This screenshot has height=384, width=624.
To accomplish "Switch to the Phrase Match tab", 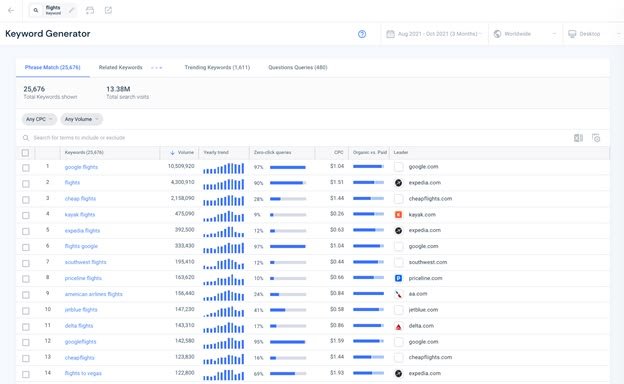I will [53, 67].
